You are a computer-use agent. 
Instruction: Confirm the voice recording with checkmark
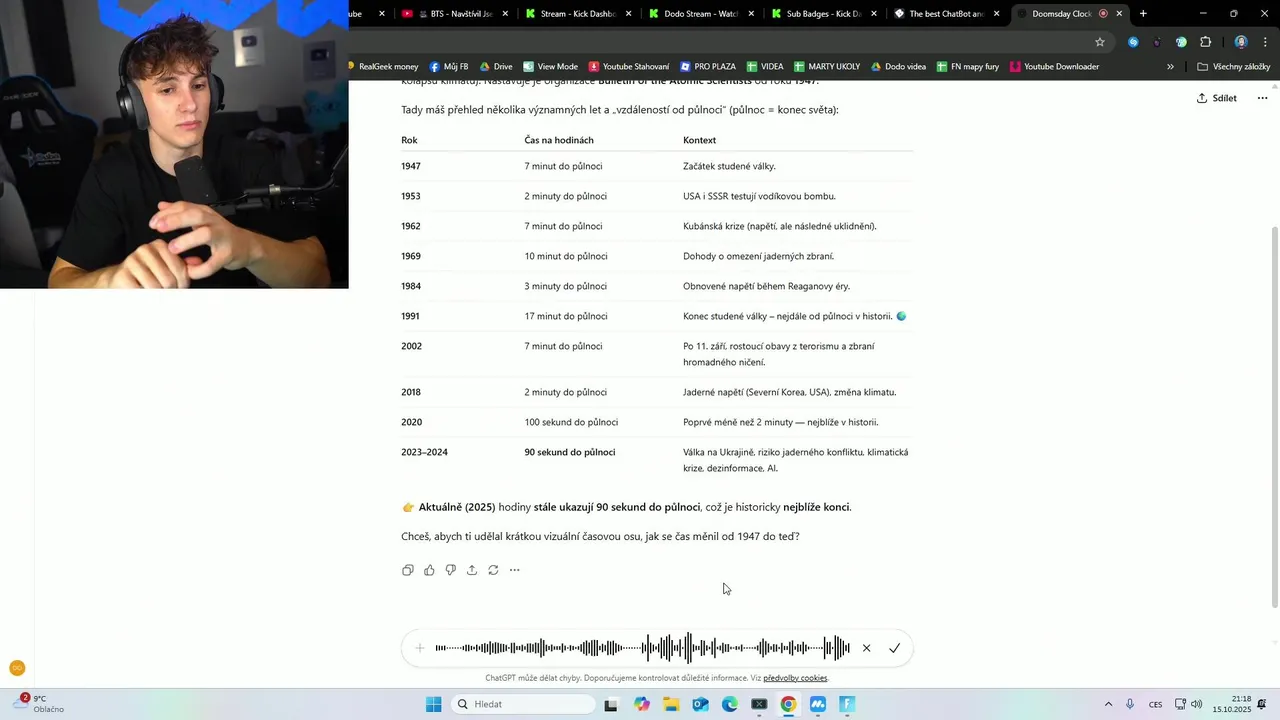click(x=894, y=648)
